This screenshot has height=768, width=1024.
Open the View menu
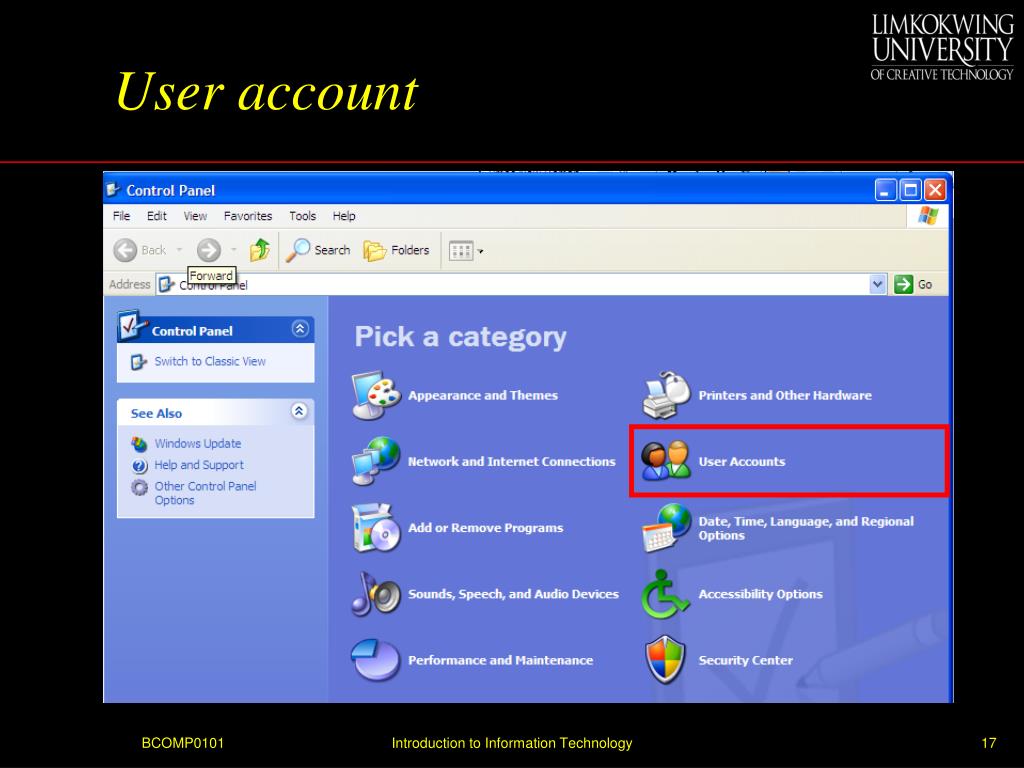point(195,216)
